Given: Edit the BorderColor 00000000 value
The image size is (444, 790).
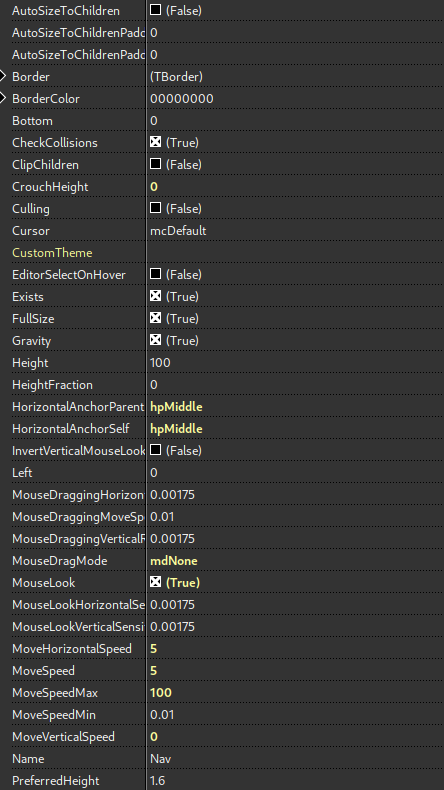Looking at the screenshot, I should pyautogui.click(x=295, y=99).
